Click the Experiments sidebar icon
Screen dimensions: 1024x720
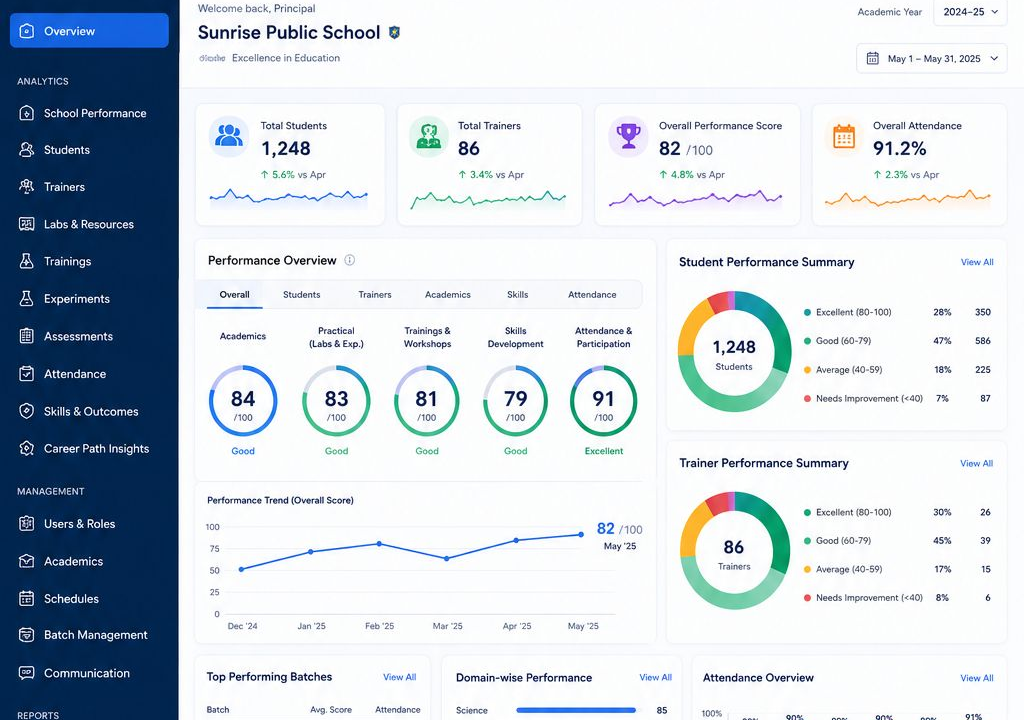tap(27, 299)
